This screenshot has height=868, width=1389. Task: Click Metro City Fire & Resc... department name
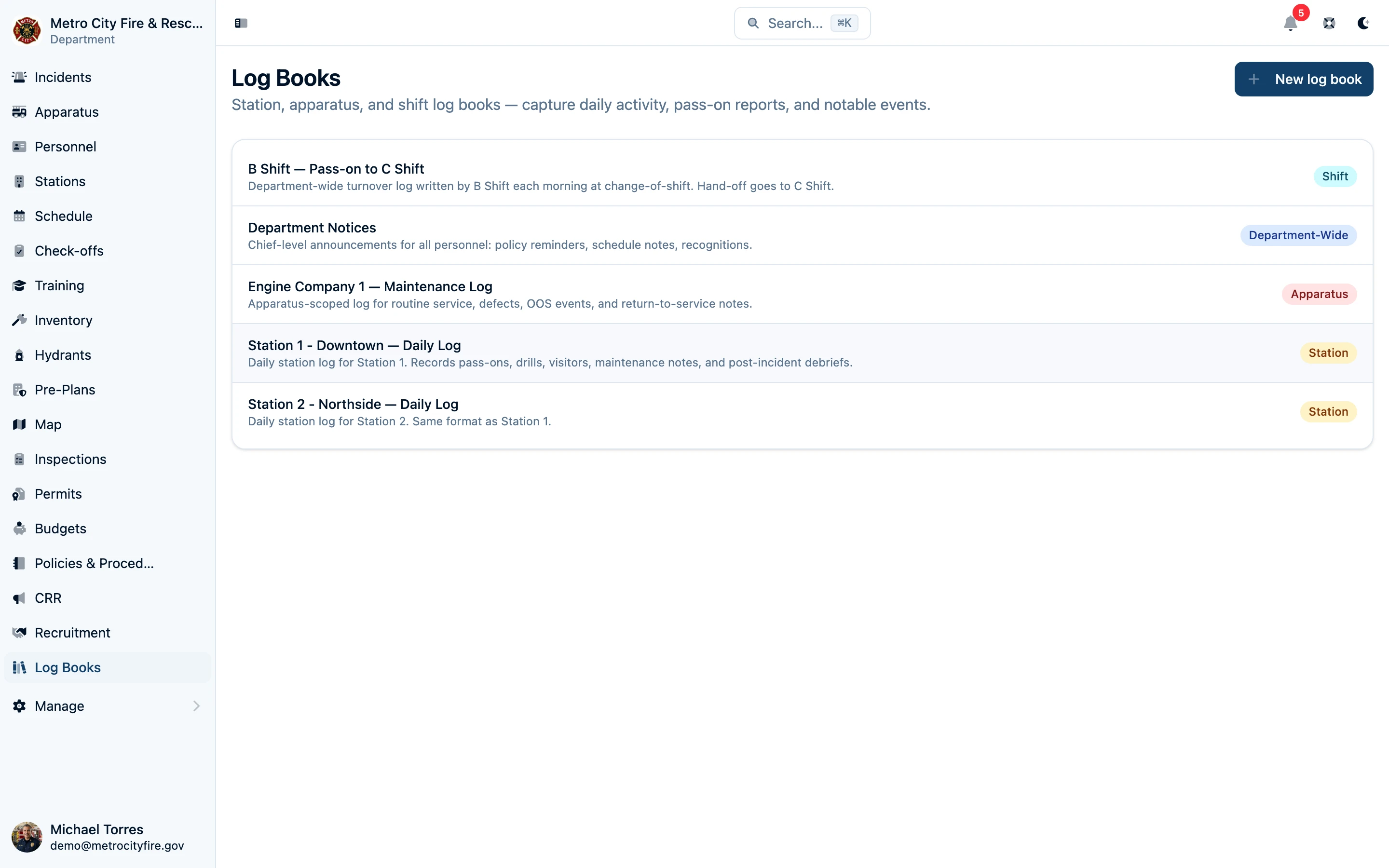tap(126, 23)
